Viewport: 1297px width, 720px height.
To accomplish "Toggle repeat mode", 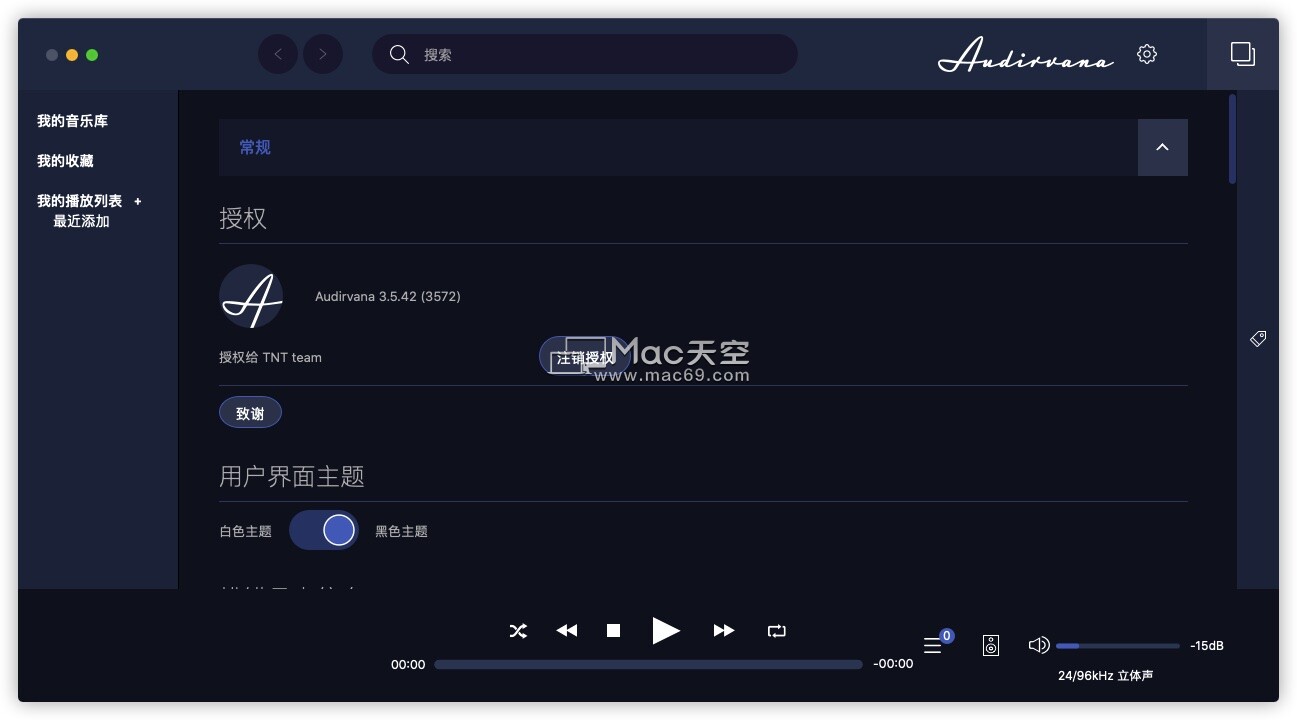I will tap(777, 631).
